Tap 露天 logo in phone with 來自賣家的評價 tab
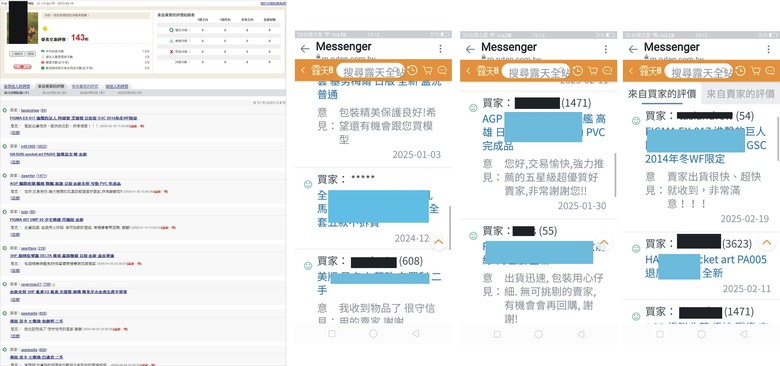Screen dimensions: 780x366 click(x=649, y=71)
